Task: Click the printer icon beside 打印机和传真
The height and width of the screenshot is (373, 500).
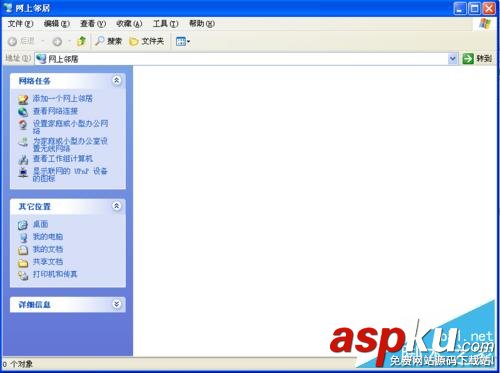Action: pos(23,275)
